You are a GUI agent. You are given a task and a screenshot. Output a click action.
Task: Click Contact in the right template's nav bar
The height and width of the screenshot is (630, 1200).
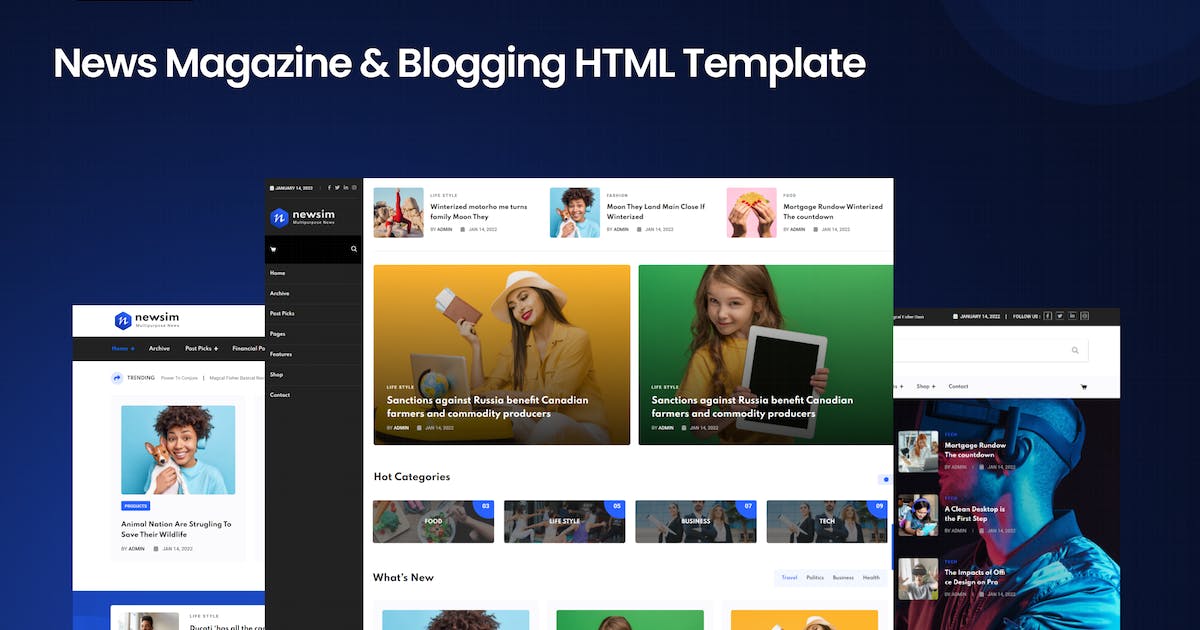coord(958,386)
